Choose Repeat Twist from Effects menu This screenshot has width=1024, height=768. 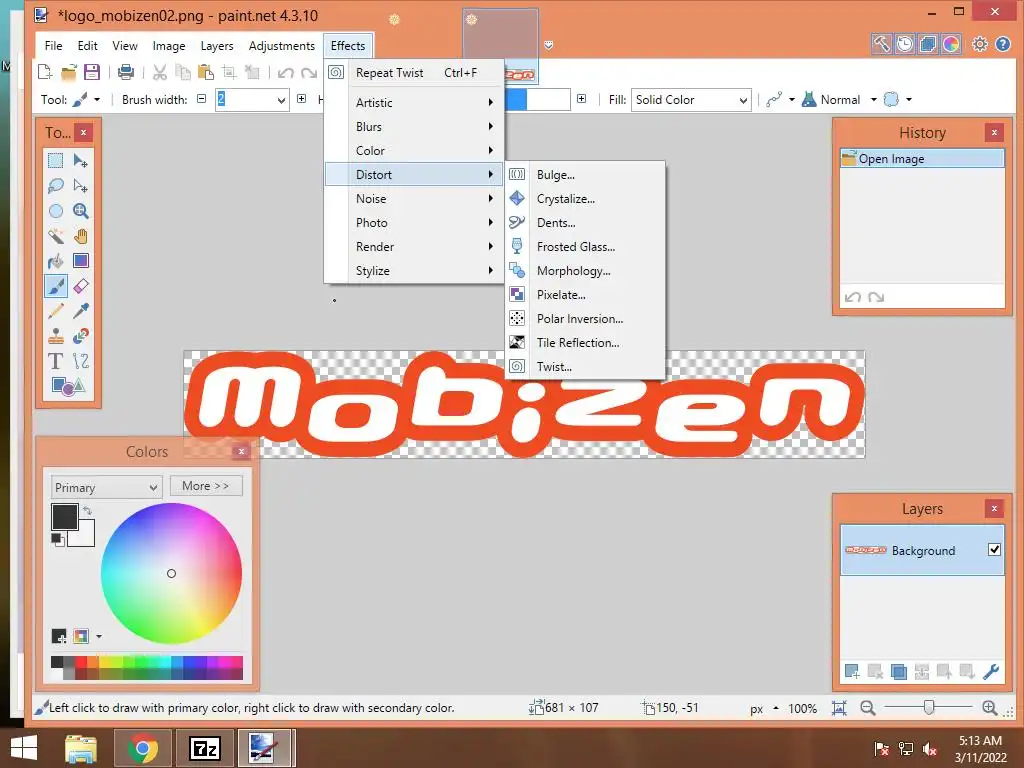point(415,72)
